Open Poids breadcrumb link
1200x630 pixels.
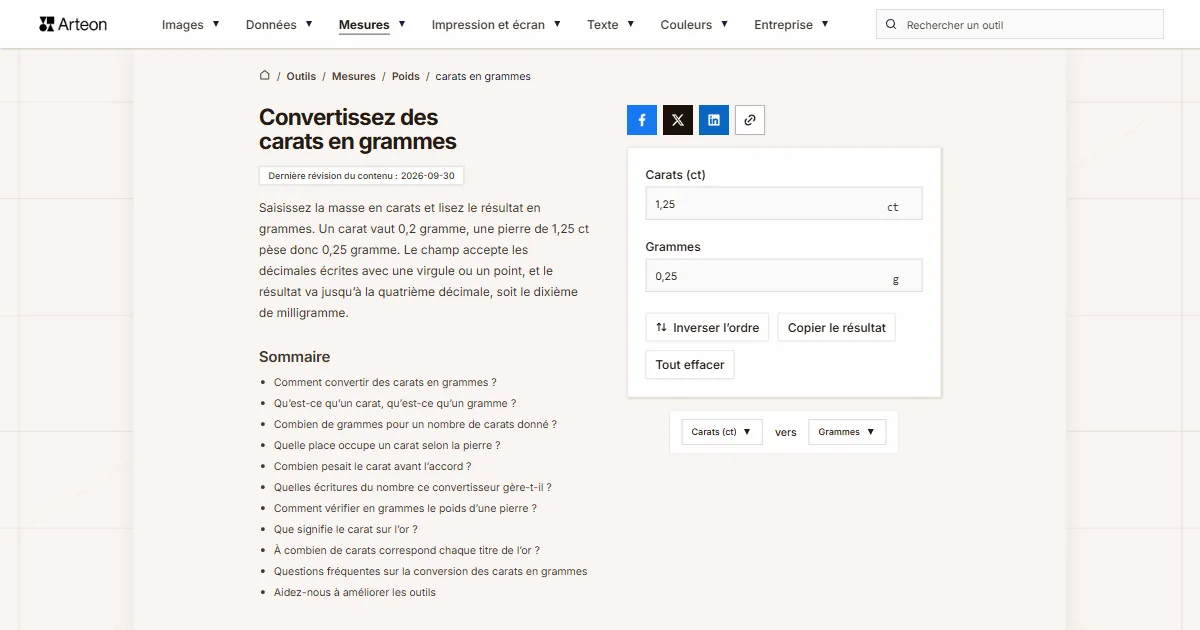(406, 76)
